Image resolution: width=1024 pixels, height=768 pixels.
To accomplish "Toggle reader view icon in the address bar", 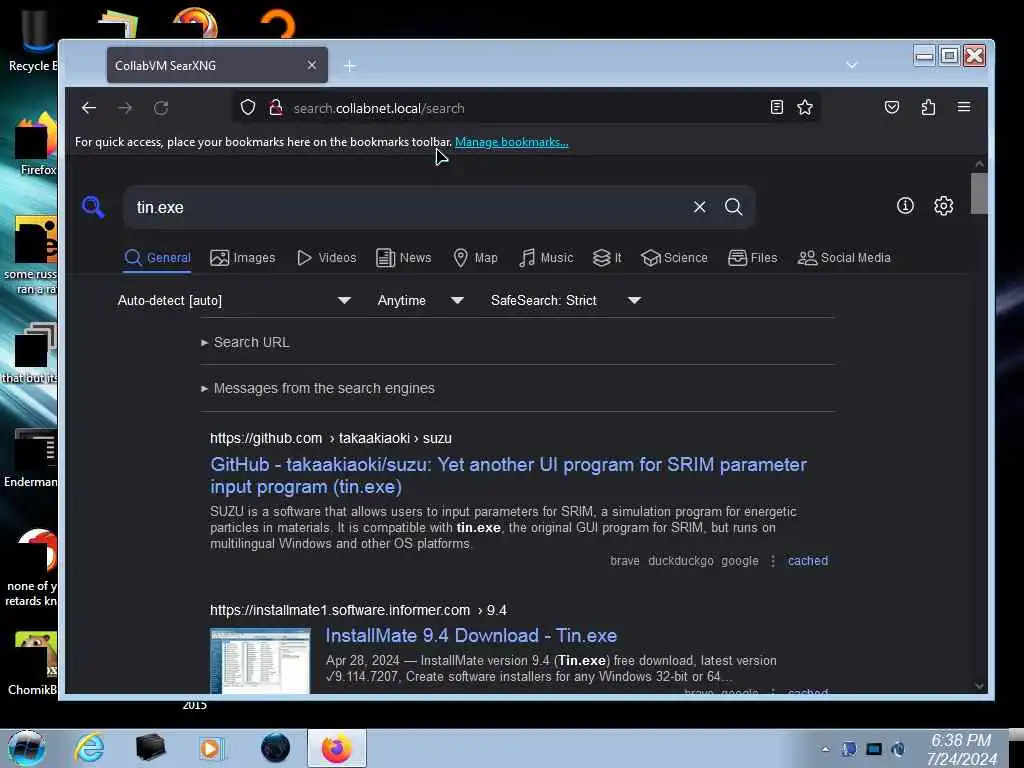I will (x=776, y=107).
